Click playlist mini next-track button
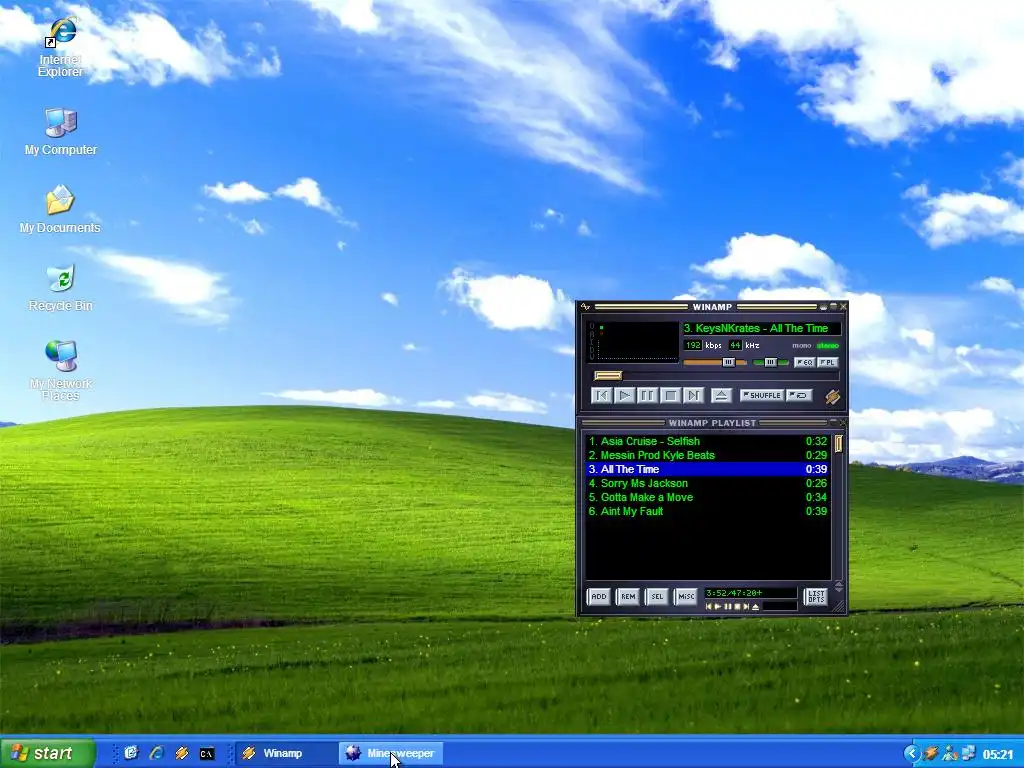Screen dimensions: 1024x768 746,607
